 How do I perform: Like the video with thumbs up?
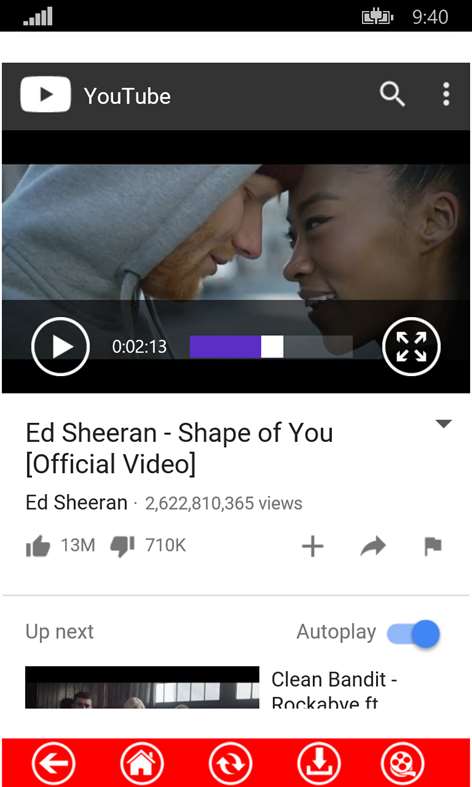pyautogui.click(x=38, y=546)
